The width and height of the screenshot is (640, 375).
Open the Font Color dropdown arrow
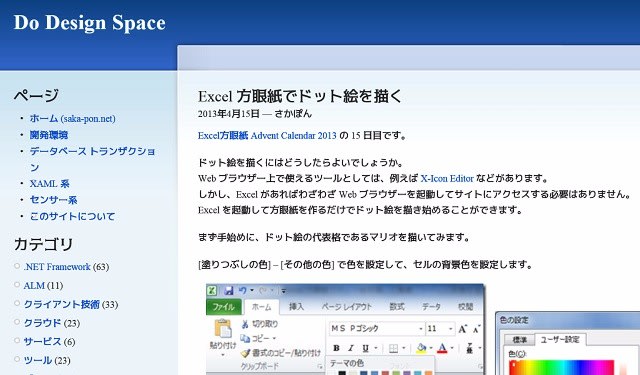click(452, 348)
